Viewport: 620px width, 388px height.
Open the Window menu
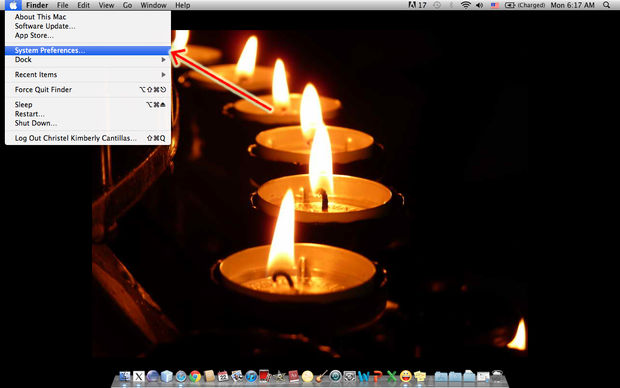(x=153, y=5)
